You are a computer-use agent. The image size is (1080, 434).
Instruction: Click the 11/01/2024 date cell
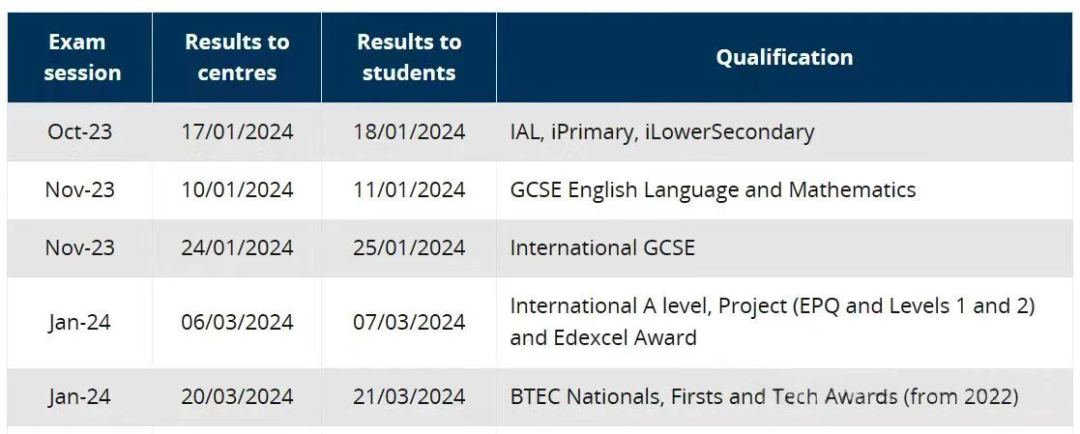[408, 190]
